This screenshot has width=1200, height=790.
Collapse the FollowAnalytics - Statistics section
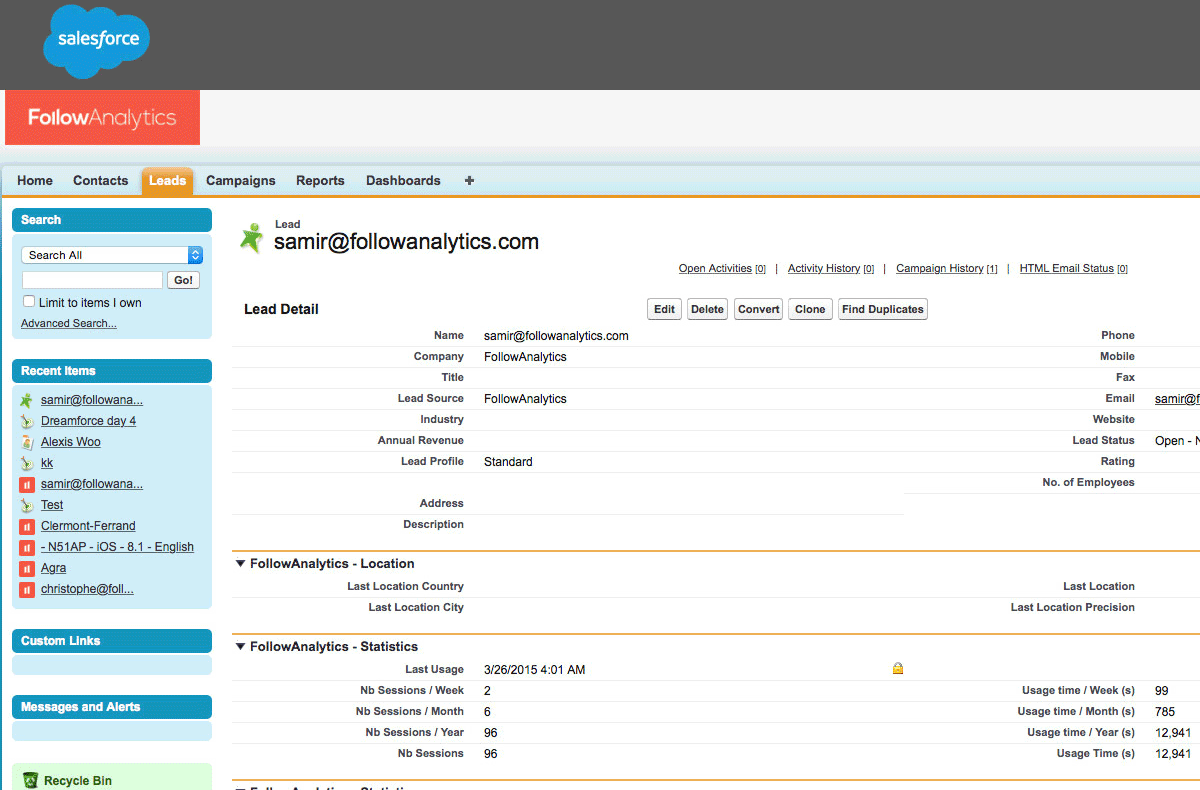pos(240,647)
